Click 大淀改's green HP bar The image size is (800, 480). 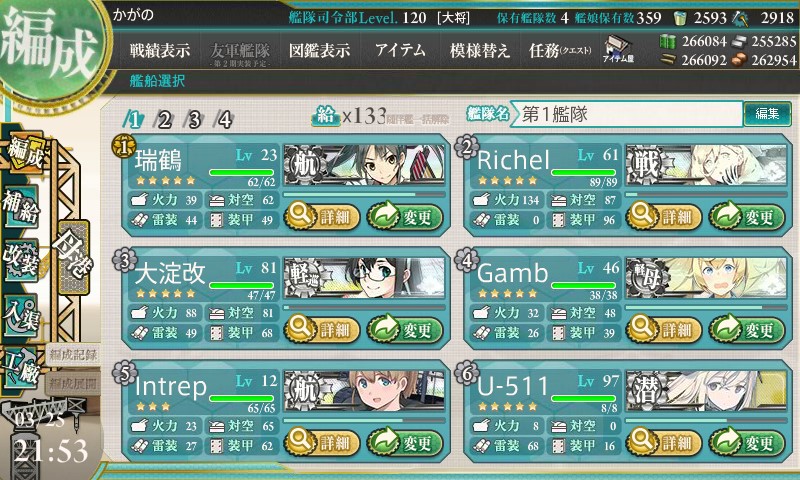(241, 286)
